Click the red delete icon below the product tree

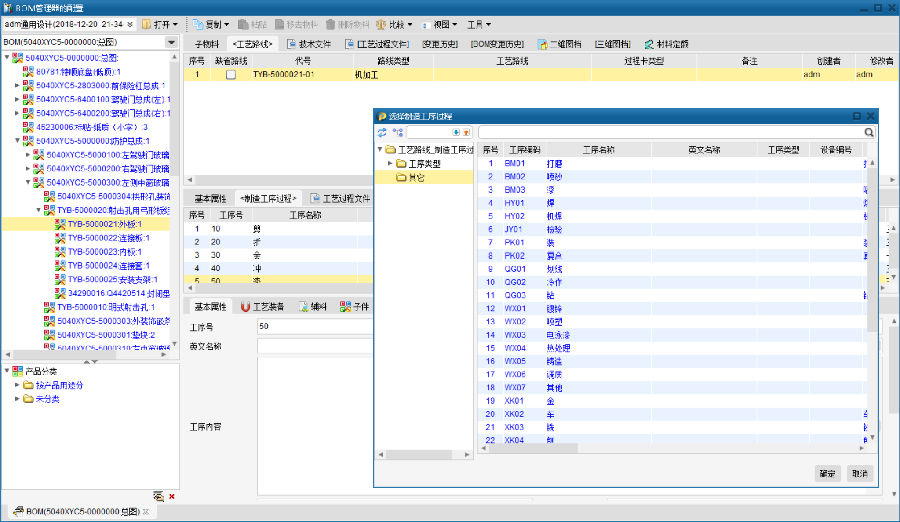[172, 497]
